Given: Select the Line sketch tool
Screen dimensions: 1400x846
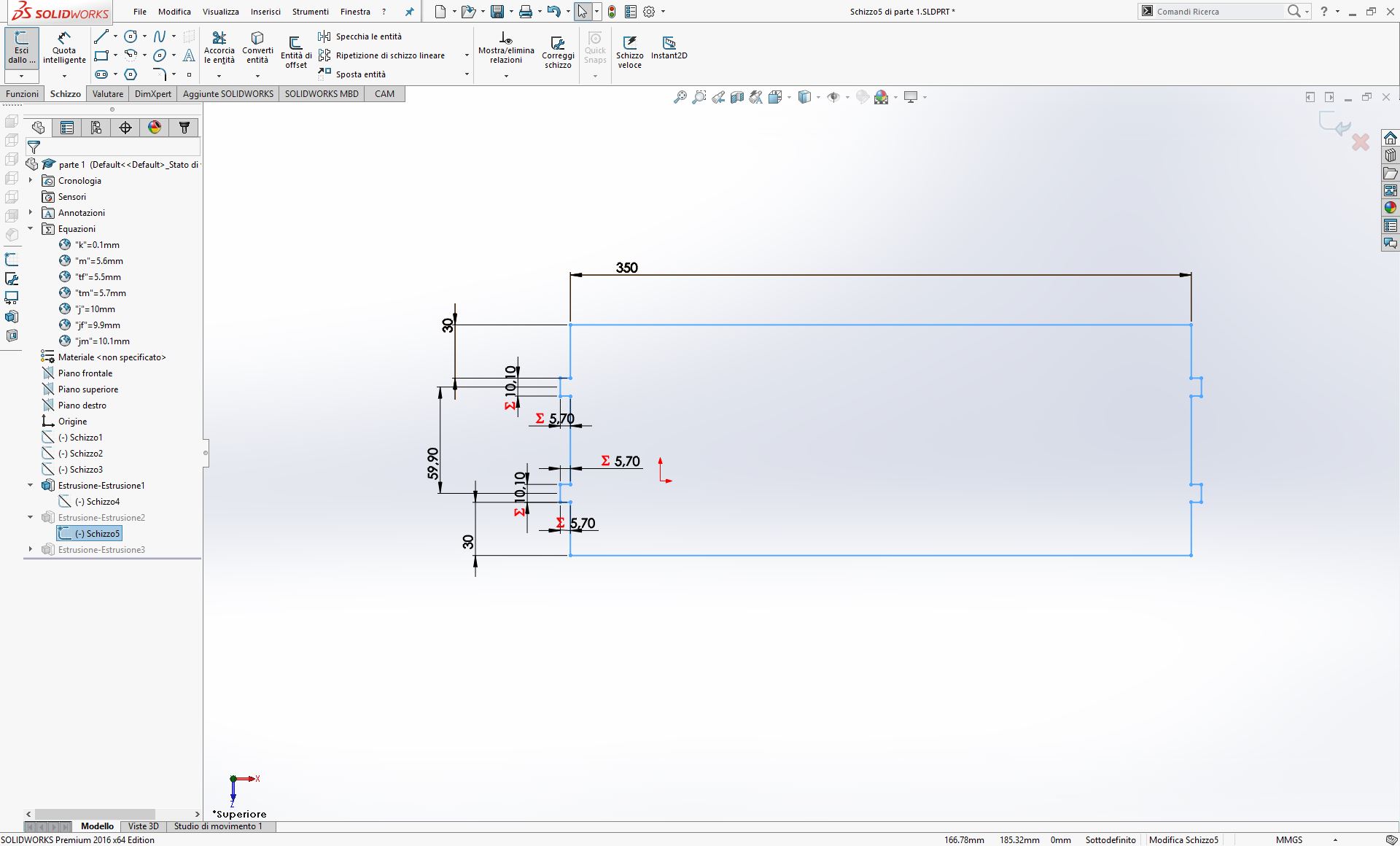Looking at the screenshot, I should click(x=101, y=36).
